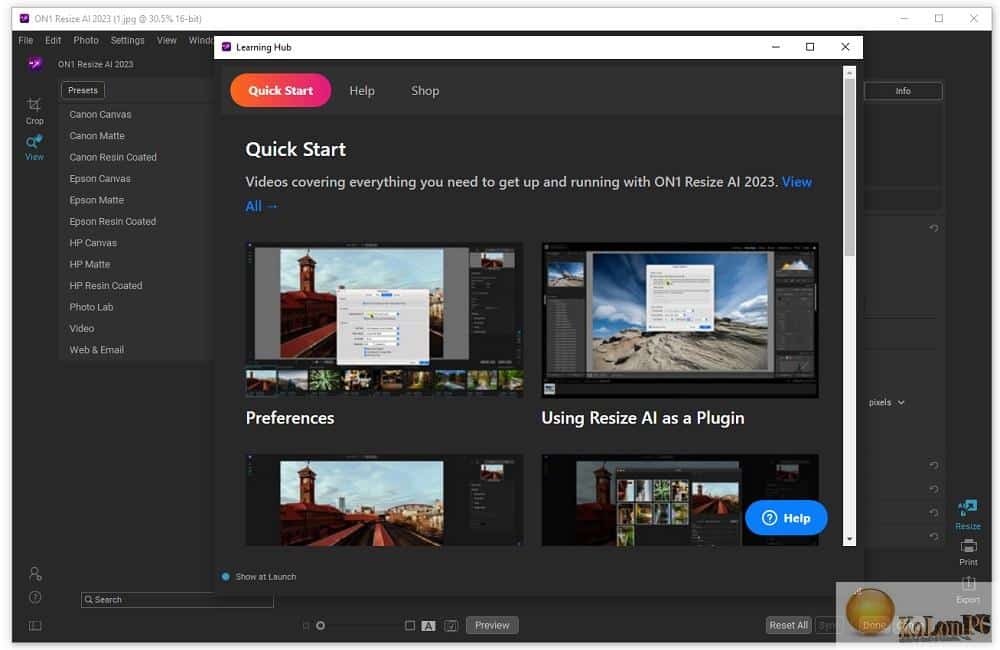Expand the HP Resin Coated preset category
The width and height of the screenshot is (1000, 650).
pos(106,286)
